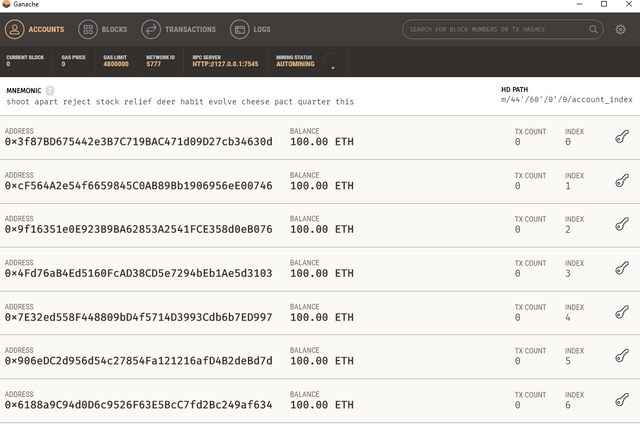Select address 0x7E32ed558F448809bD4f5714D3993Cdb6b7ED997
The image size is (640, 424).
[138, 317]
